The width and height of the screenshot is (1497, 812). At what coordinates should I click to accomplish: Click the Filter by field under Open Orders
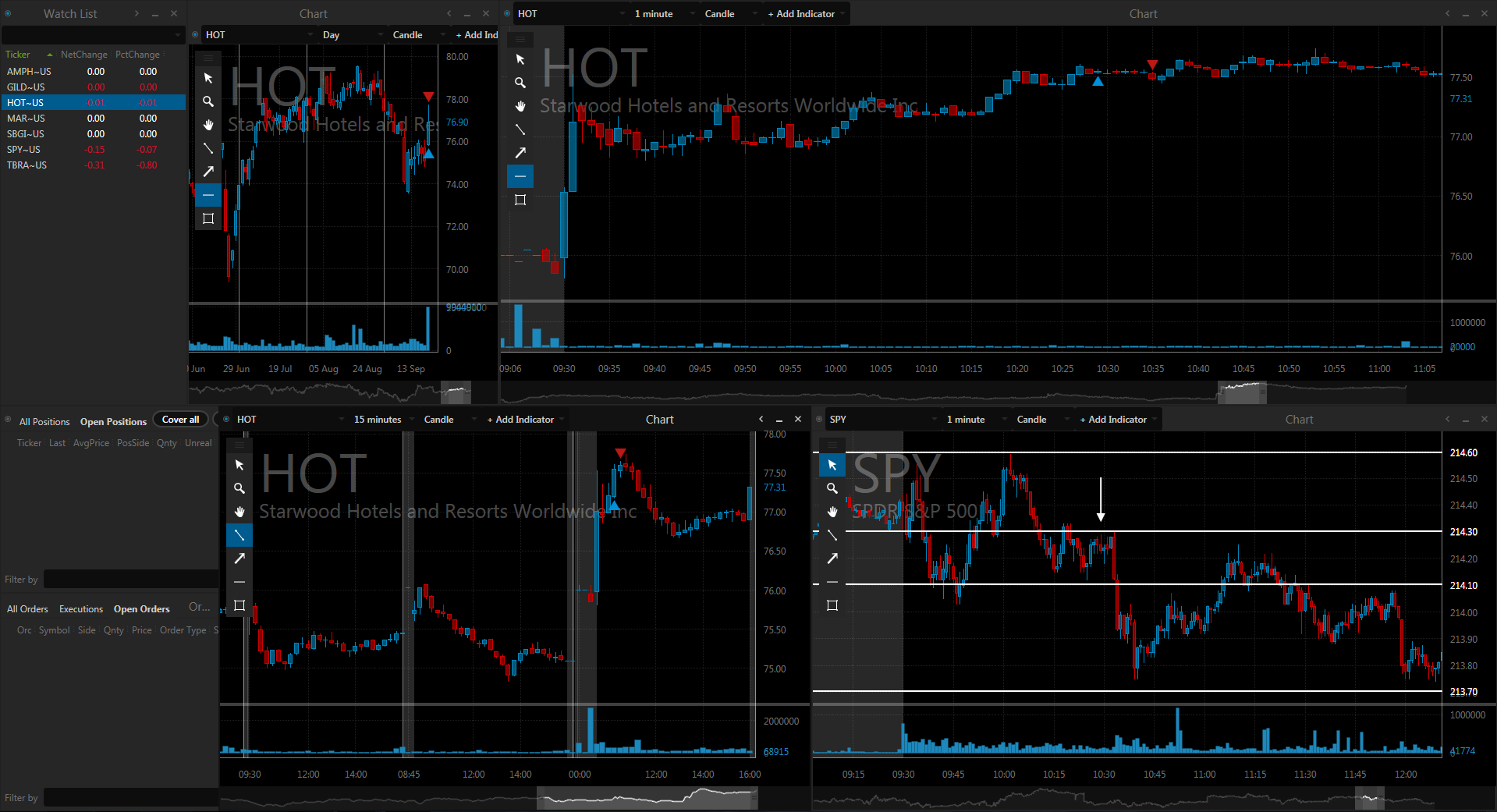pyautogui.click(x=131, y=798)
